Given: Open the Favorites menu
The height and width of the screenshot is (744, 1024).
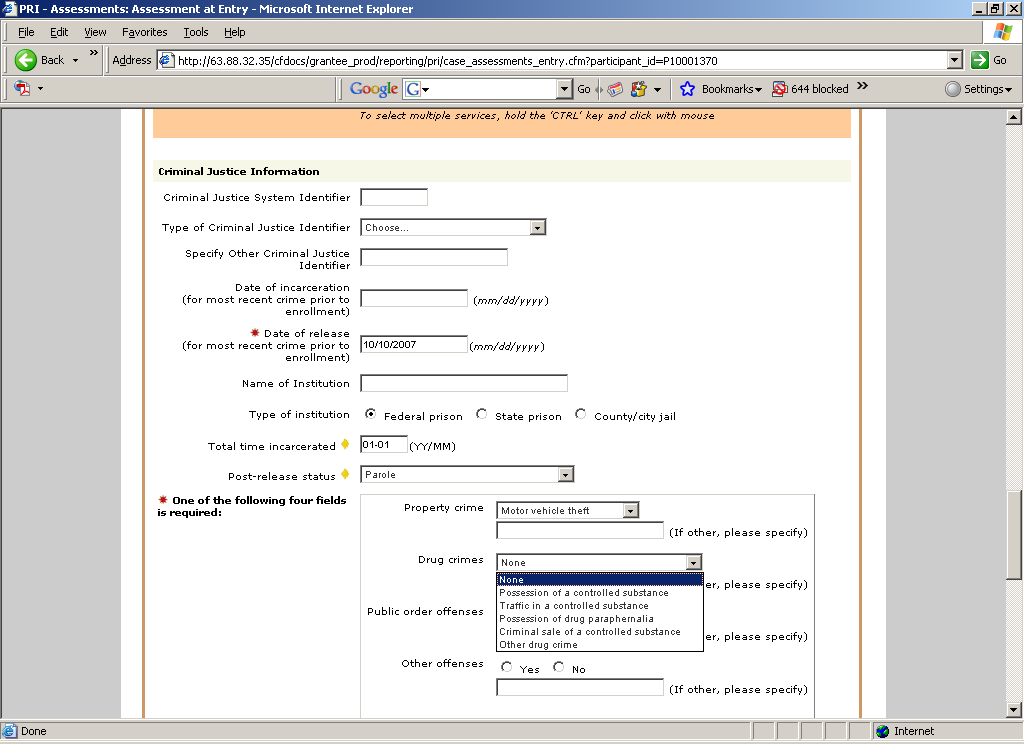Looking at the screenshot, I should coord(144,32).
